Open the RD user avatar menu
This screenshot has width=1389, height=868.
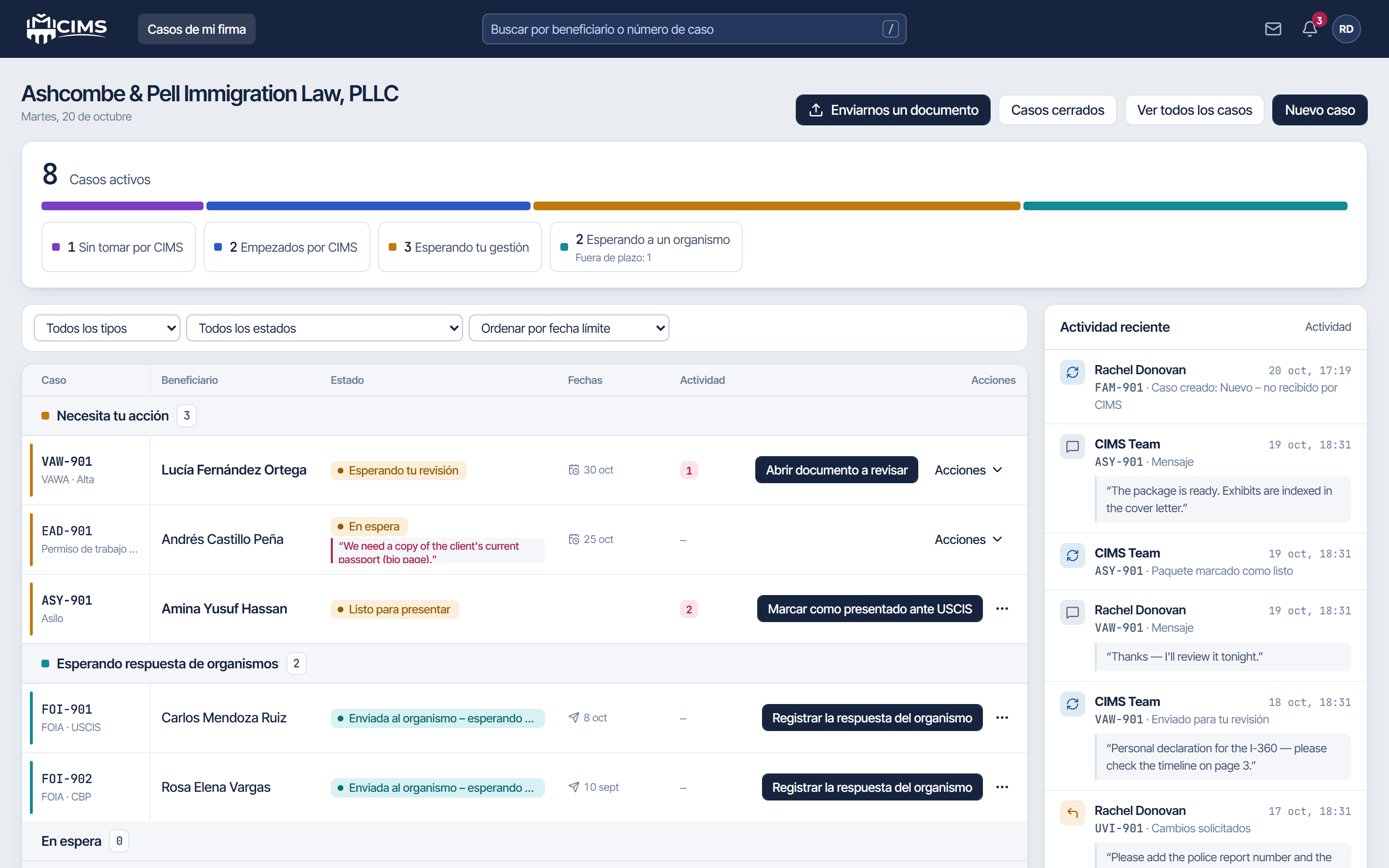1346,29
